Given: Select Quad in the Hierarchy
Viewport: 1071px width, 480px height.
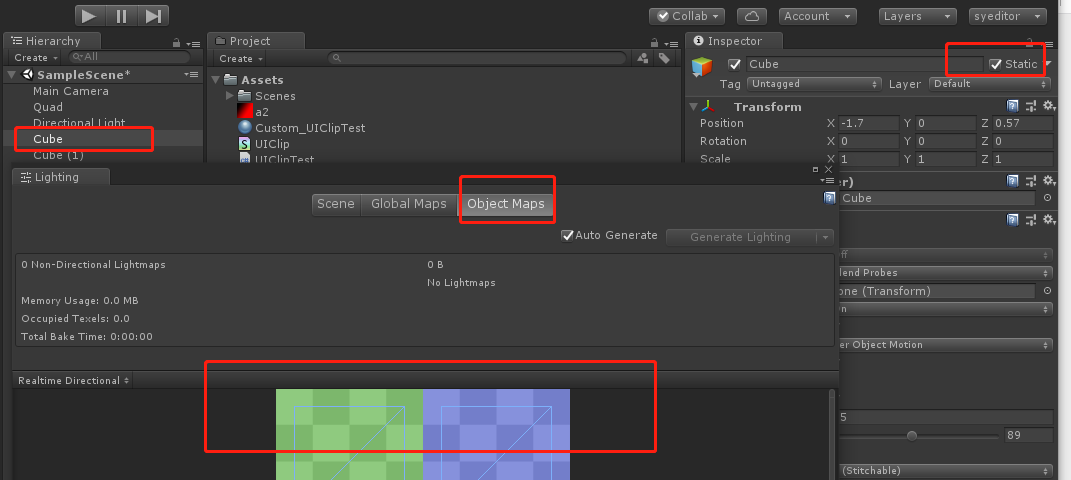Looking at the screenshot, I should click(48, 107).
